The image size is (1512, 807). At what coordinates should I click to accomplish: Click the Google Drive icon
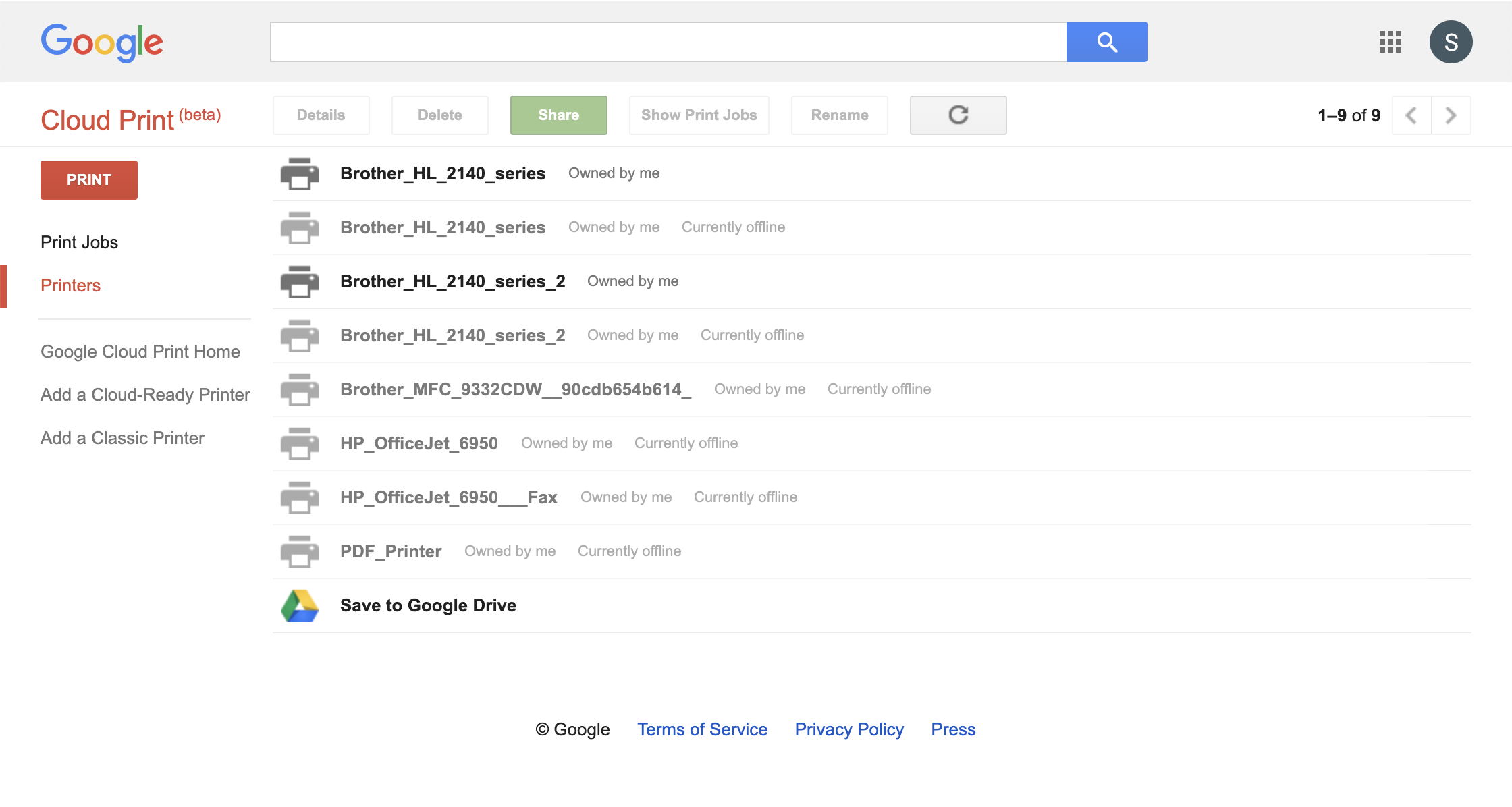(x=299, y=605)
